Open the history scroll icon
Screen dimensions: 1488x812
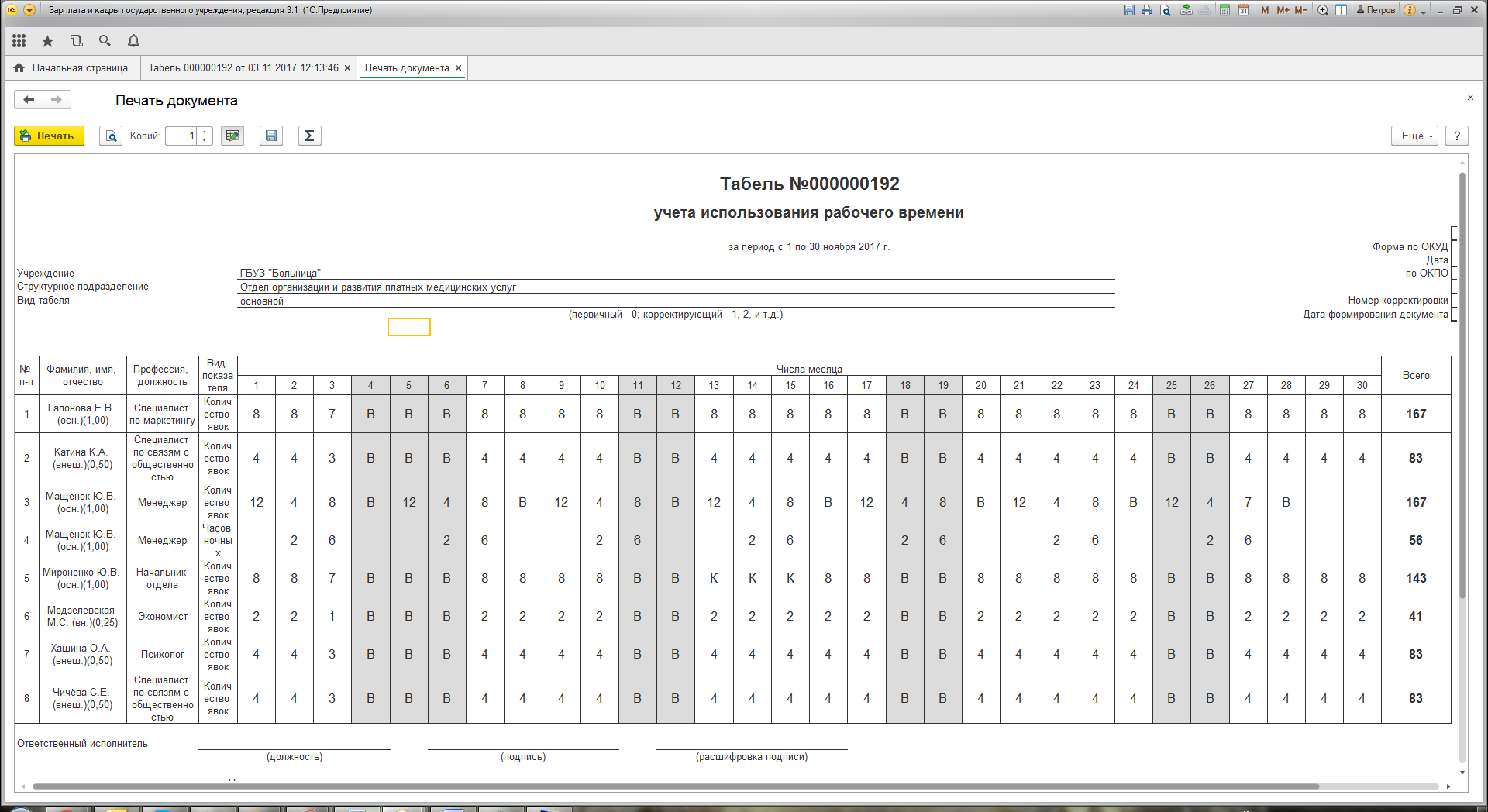pos(76,41)
